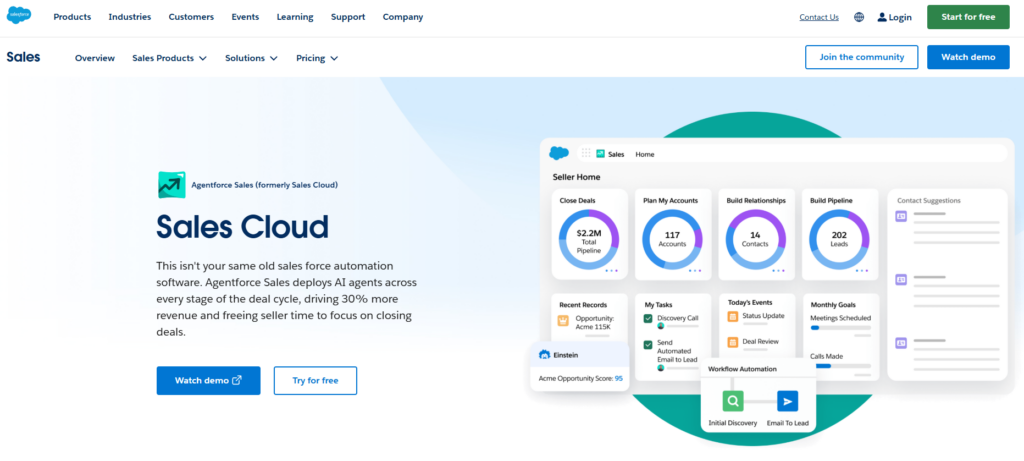Open the Company menu
The height and width of the screenshot is (461, 1024).
pyautogui.click(x=403, y=17)
